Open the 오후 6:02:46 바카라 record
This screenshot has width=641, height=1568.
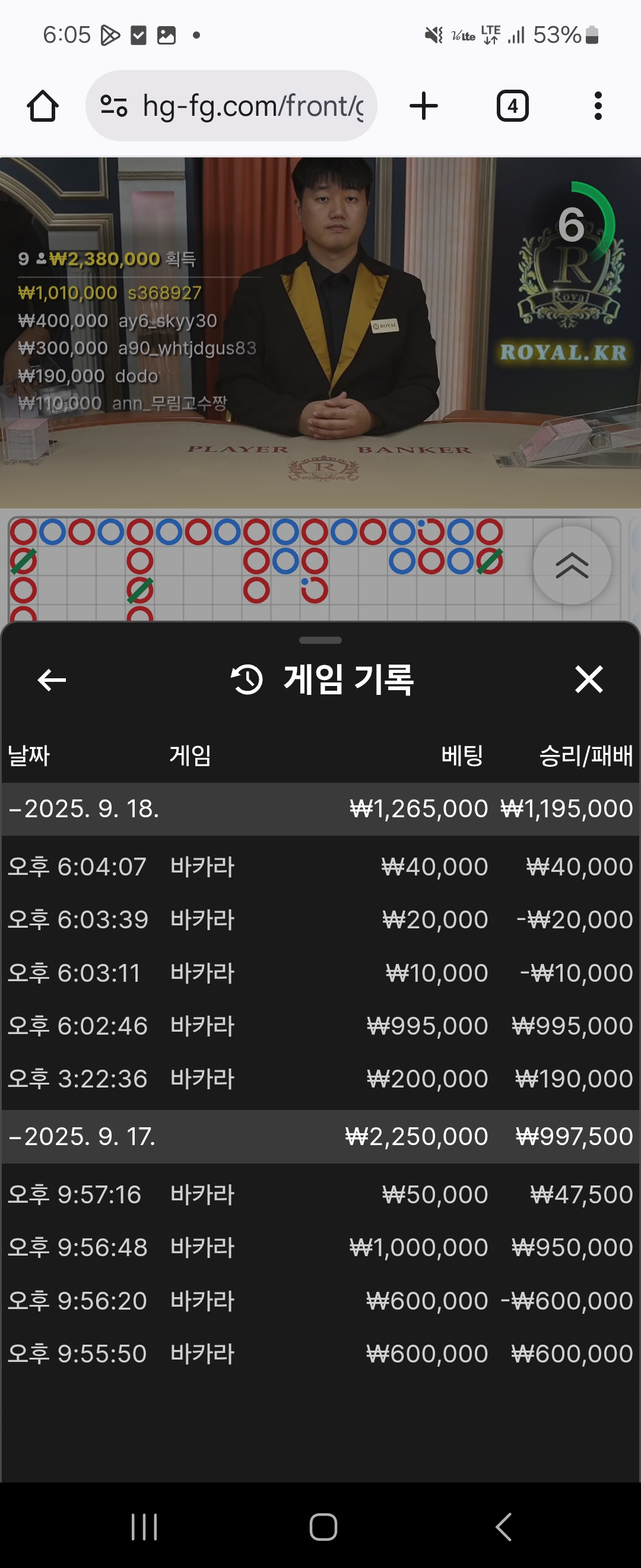pyautogui.click(x=320, y=1026)
